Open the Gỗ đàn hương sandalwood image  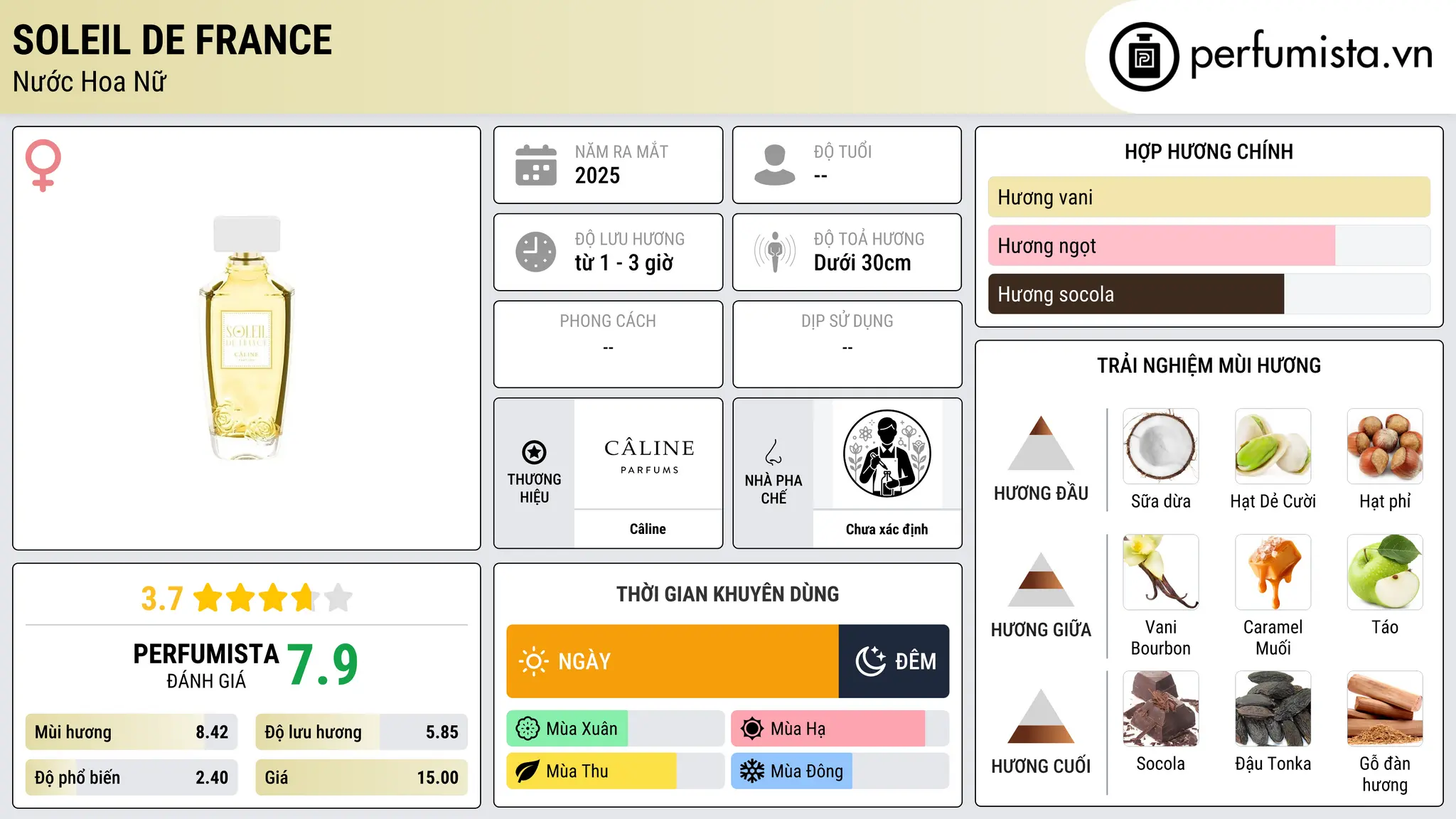[1385, 709]
